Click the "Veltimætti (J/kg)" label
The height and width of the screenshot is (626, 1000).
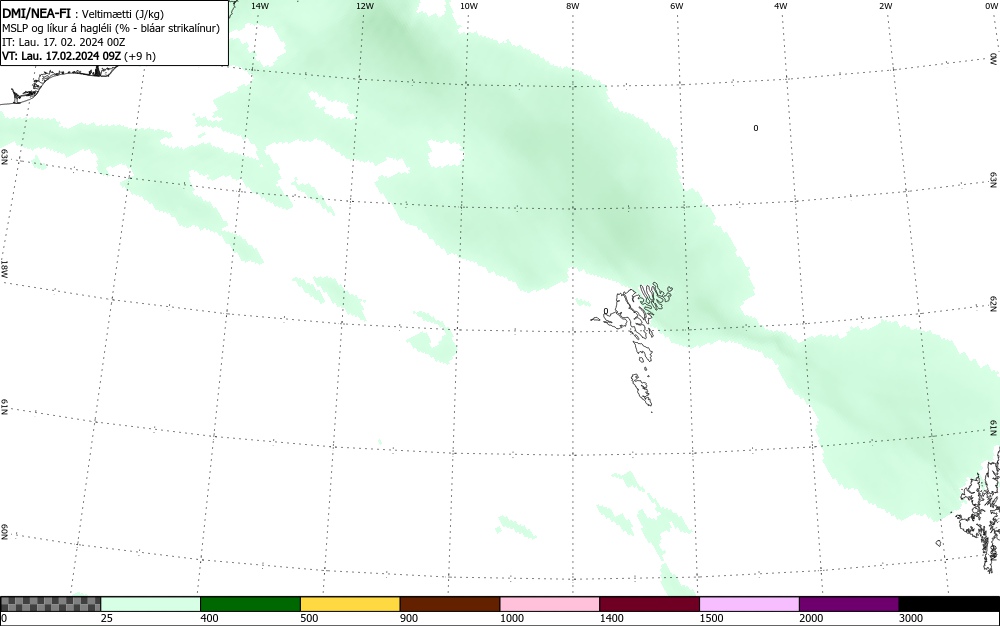pyautogui.click(x=123, y=14)
